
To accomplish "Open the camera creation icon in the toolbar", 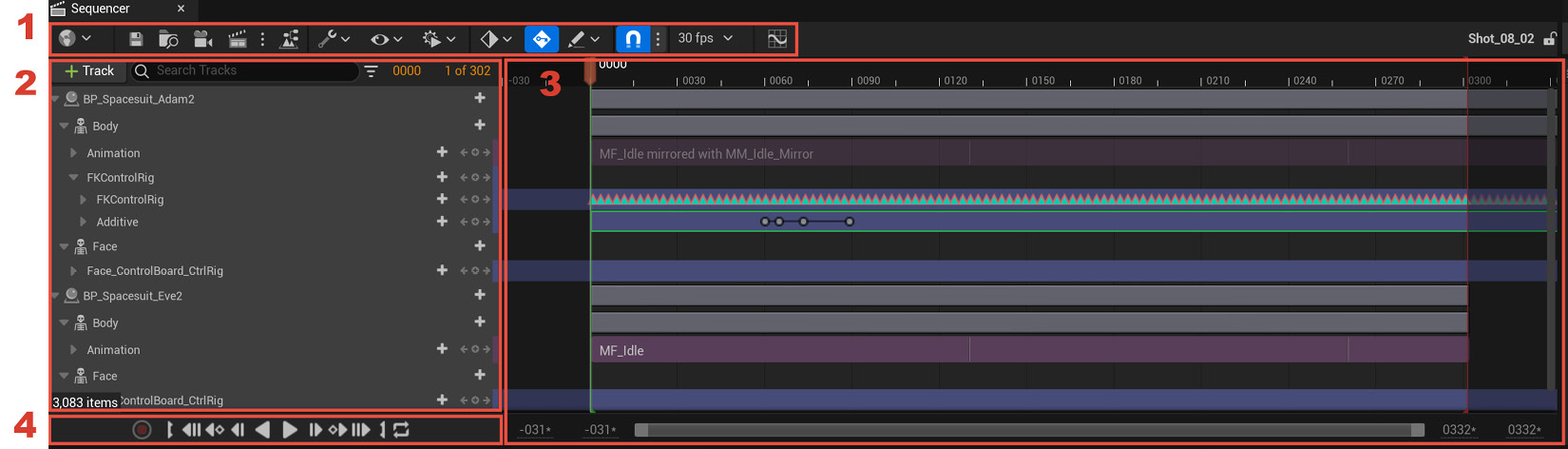I will coord(202,39).
